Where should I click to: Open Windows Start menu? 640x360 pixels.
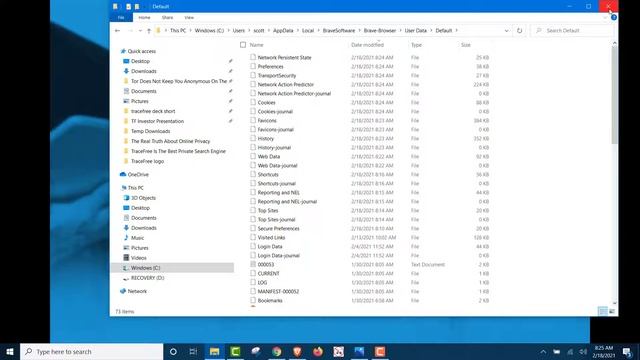[10, 351]
